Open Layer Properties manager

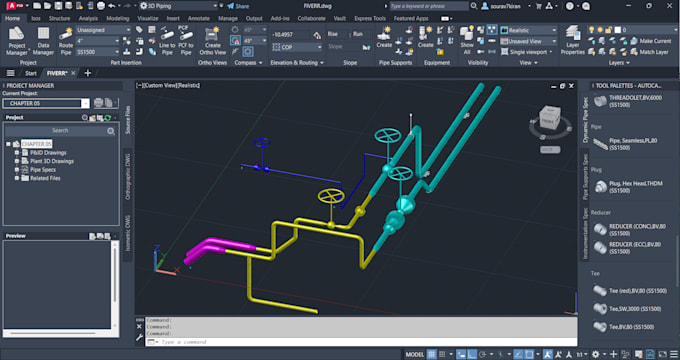[x=573, y=40]
